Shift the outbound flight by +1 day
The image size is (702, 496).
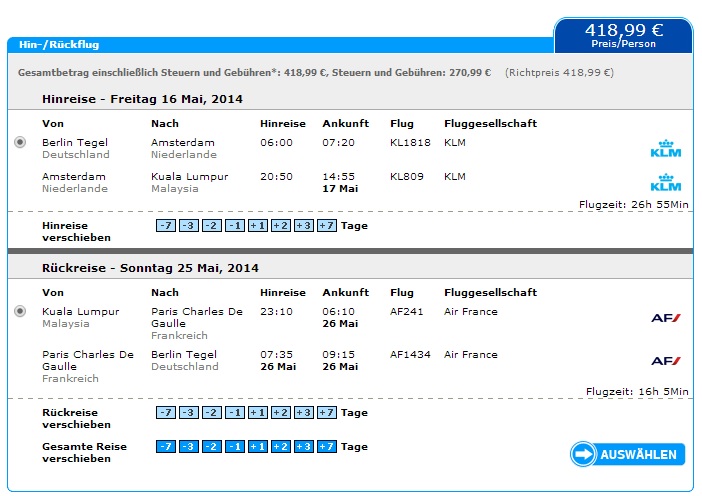pos(258,226)
